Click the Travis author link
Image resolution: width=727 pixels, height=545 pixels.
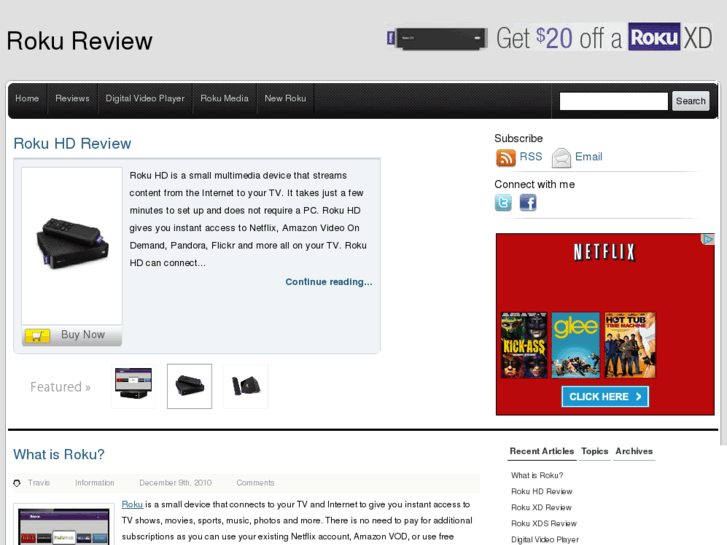[38, 483]
